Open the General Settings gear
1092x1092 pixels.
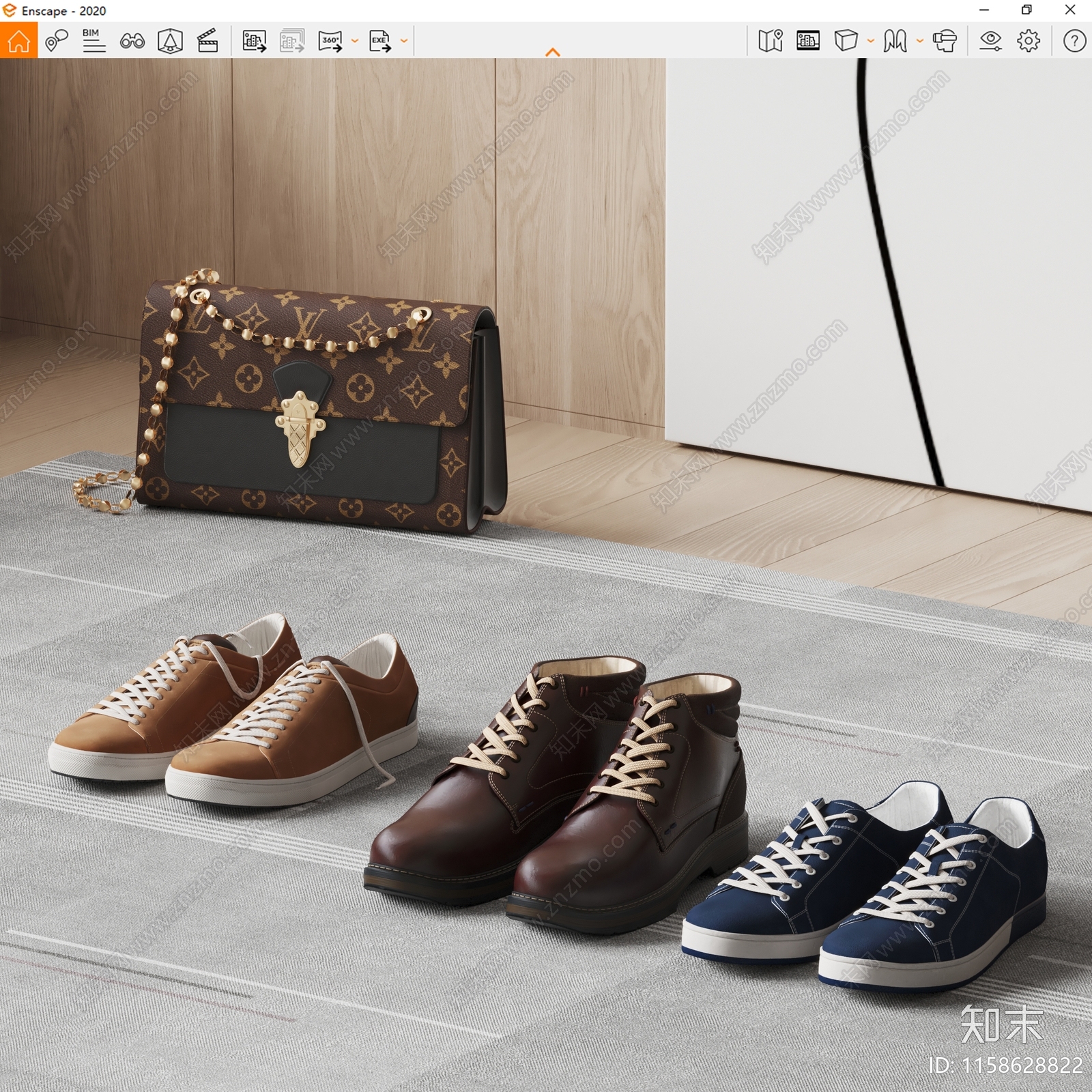coord(1029,41)
